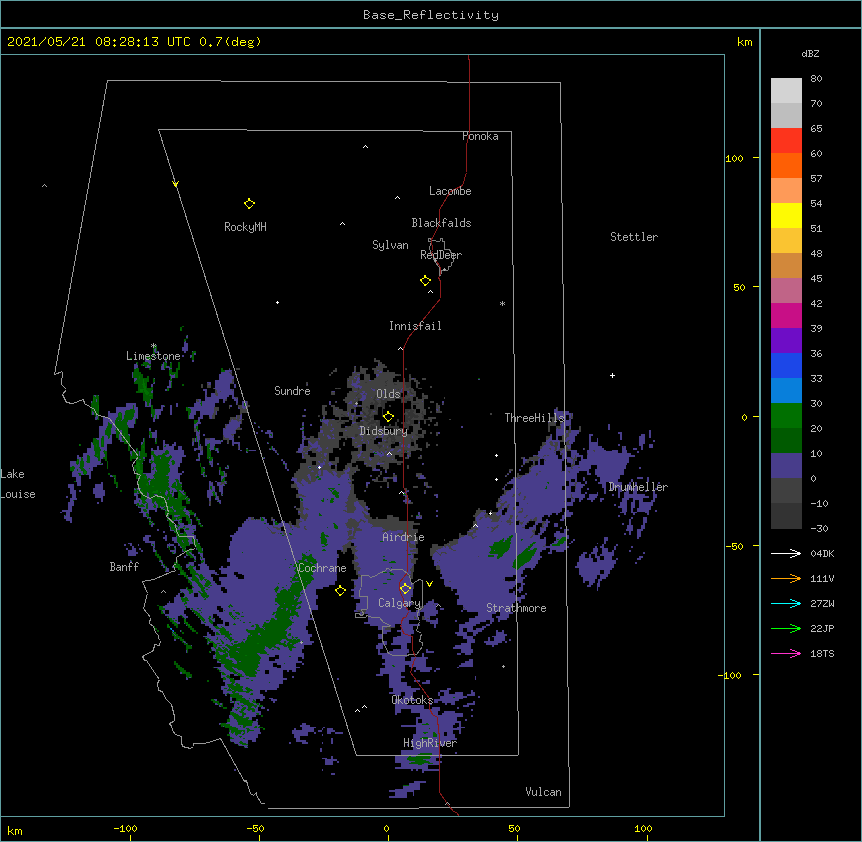Screen dimensions: 862x842
Task: Select yellow diamond marker below RedDeer
Action: [425, 281]
